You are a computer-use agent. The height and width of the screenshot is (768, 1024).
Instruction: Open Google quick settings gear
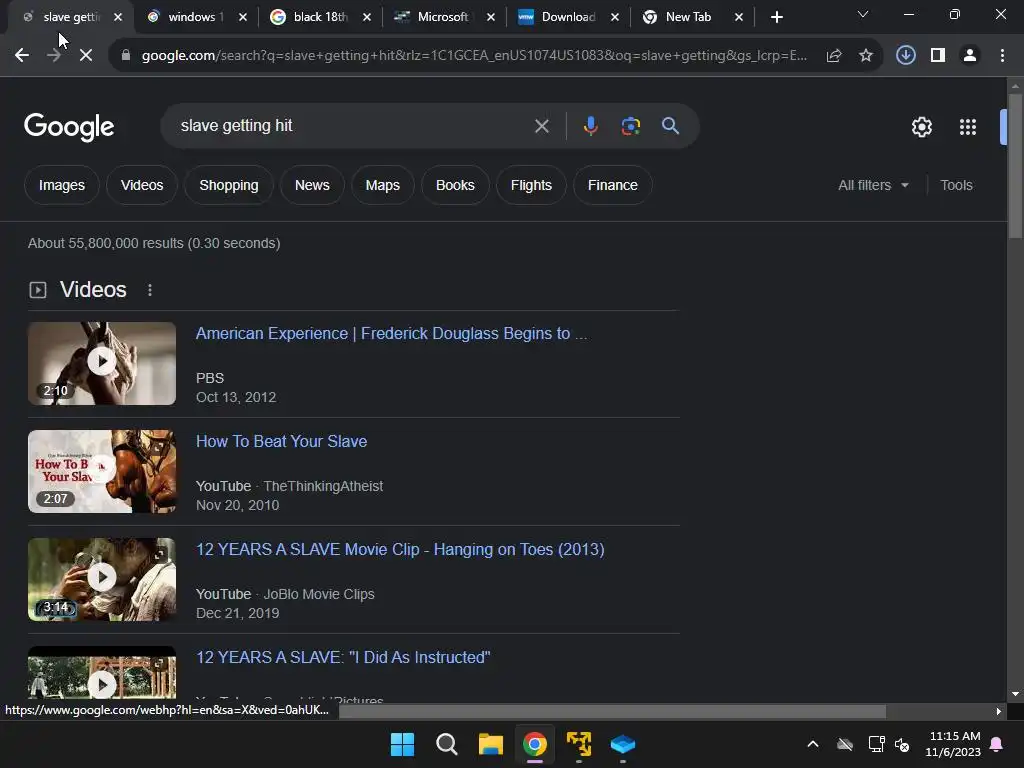tap(921, 127)
